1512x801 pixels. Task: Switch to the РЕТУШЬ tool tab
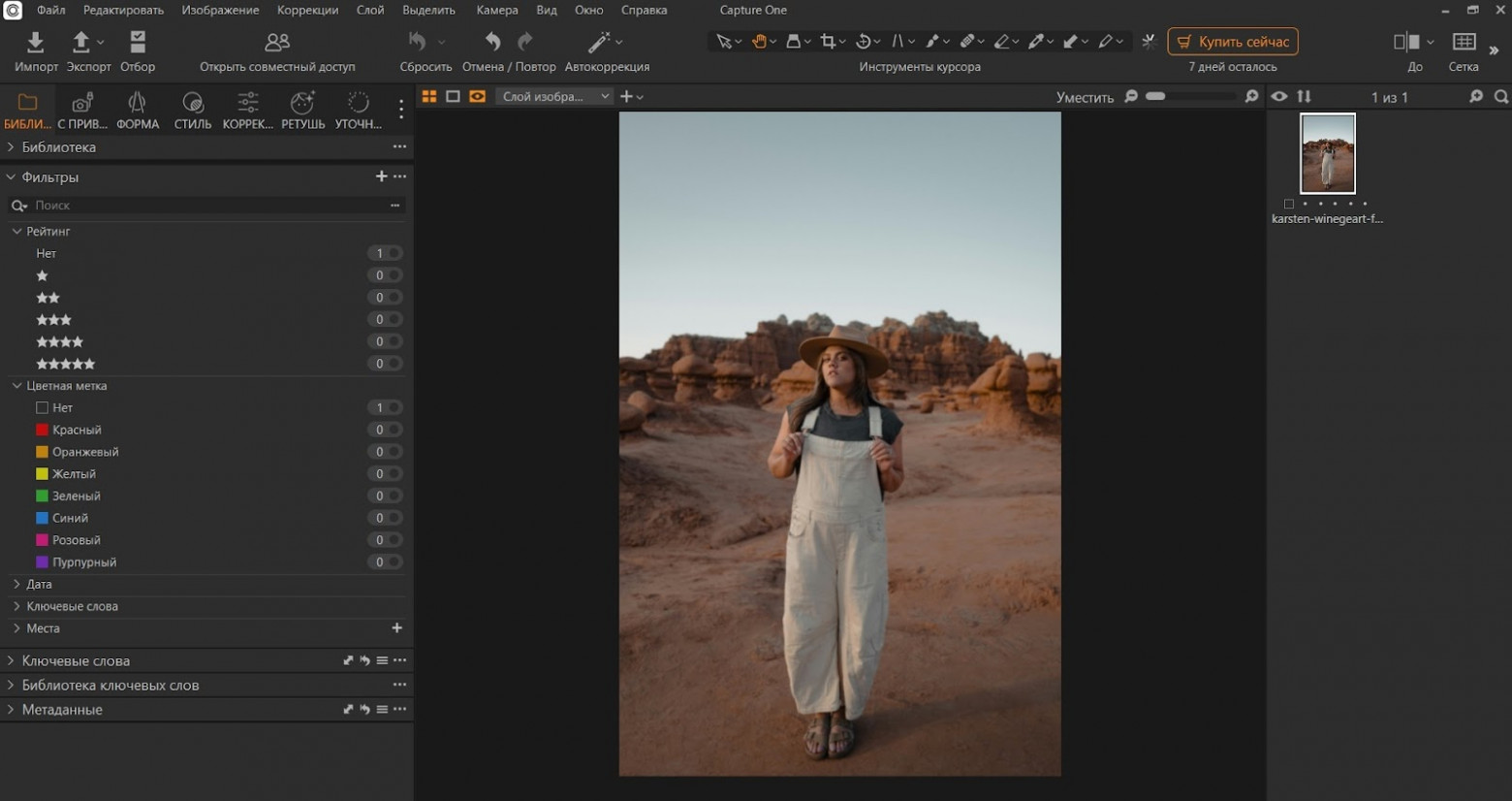pos(301,109)
